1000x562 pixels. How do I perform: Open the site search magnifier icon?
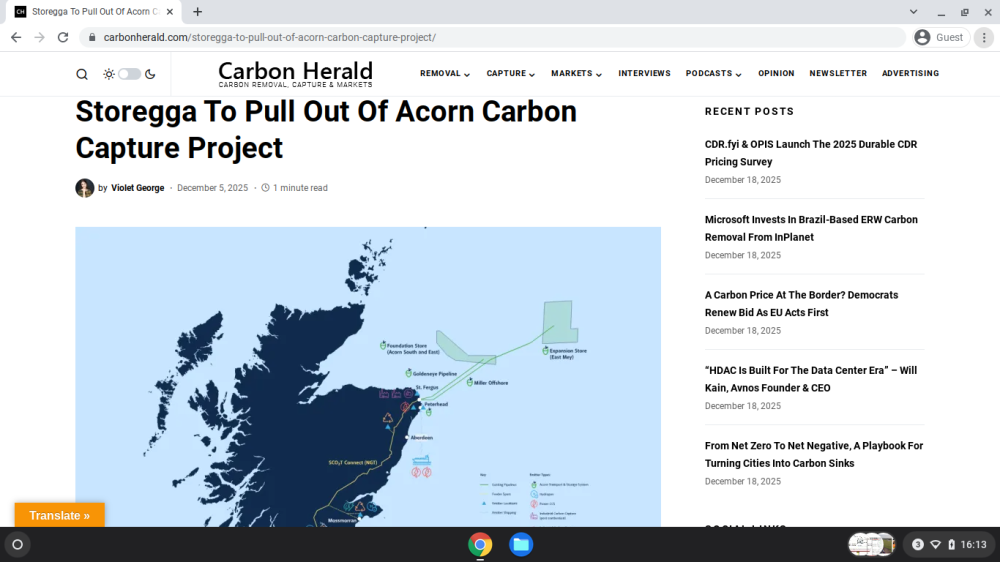(x=82, y=74)
